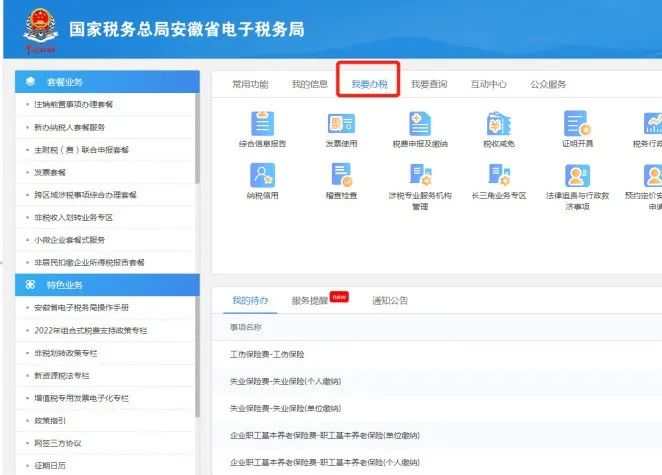Open 主附税（费）联合申报套餐 link

81,149
